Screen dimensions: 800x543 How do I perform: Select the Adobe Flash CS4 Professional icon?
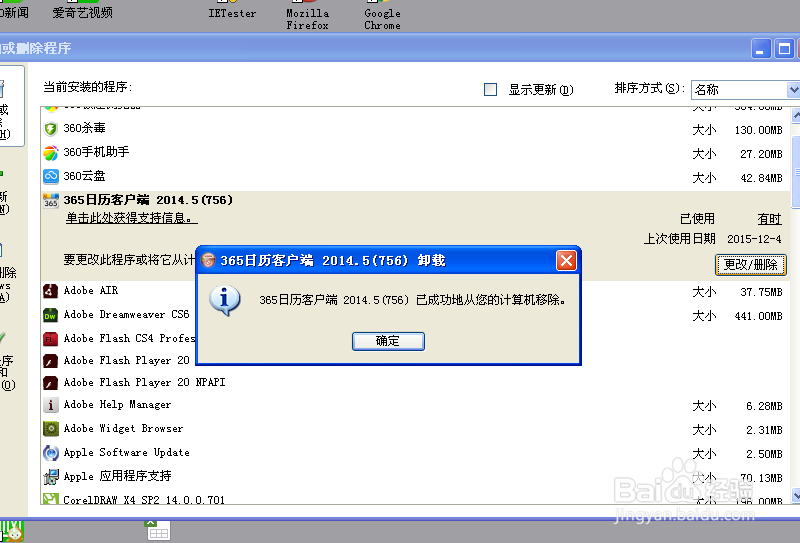tap(51, 338)
